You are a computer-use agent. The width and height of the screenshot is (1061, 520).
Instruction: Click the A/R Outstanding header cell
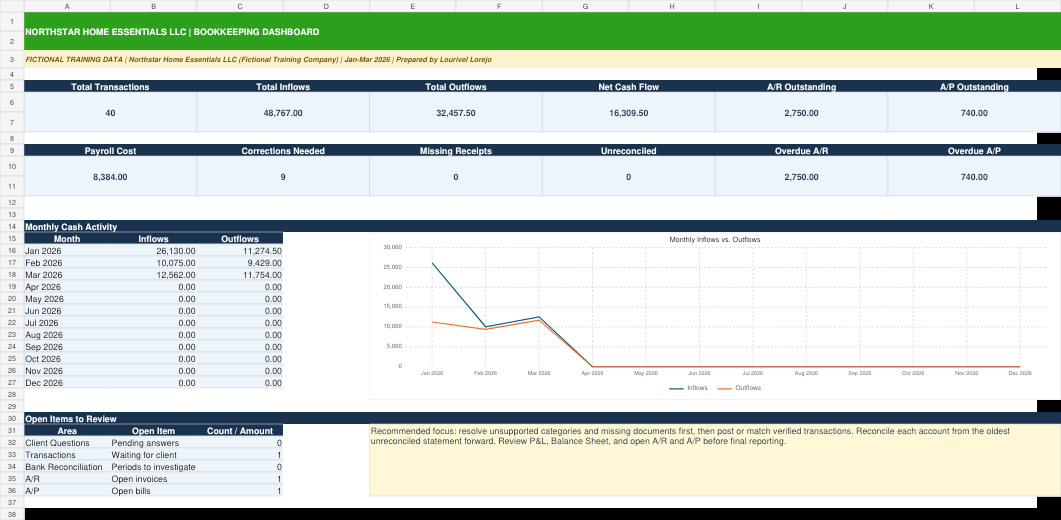click(801, 87)
